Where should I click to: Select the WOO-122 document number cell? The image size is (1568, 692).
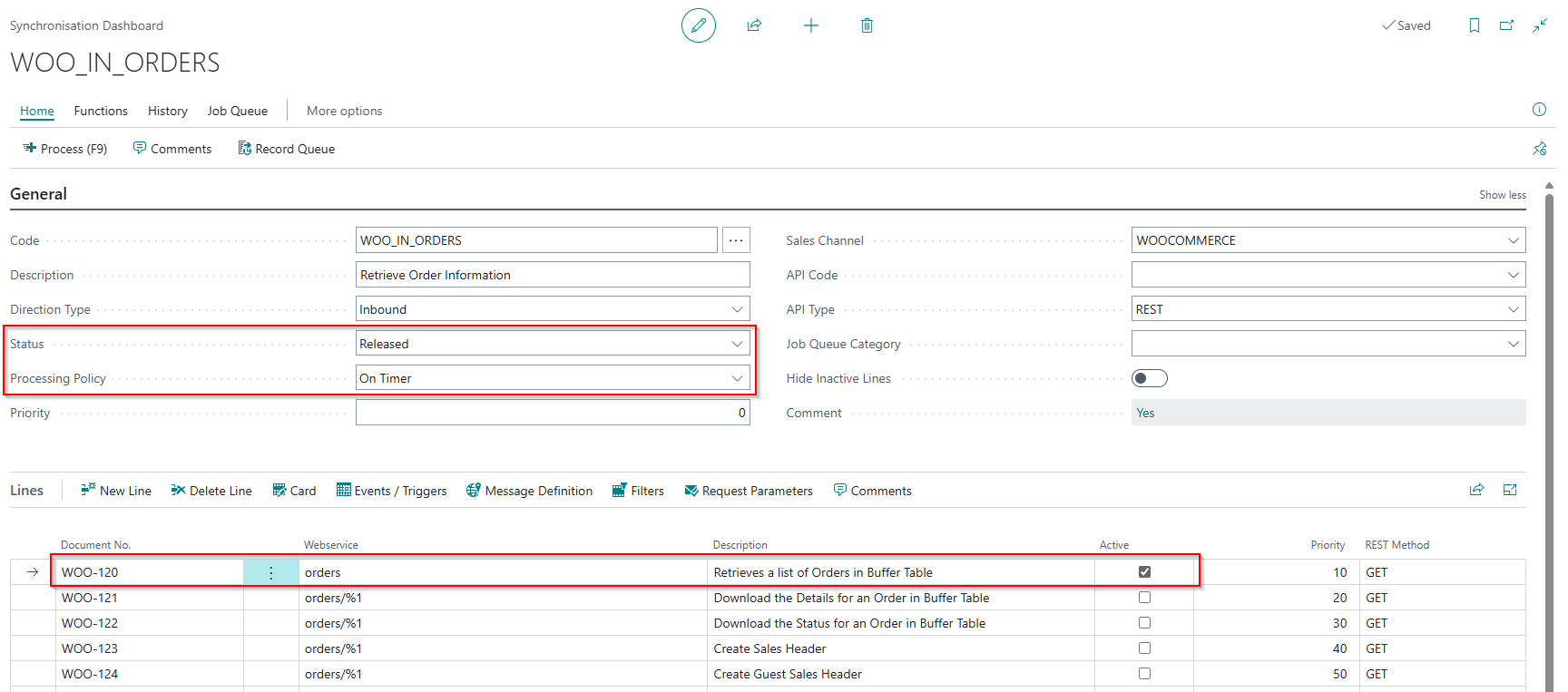[150, 623]
